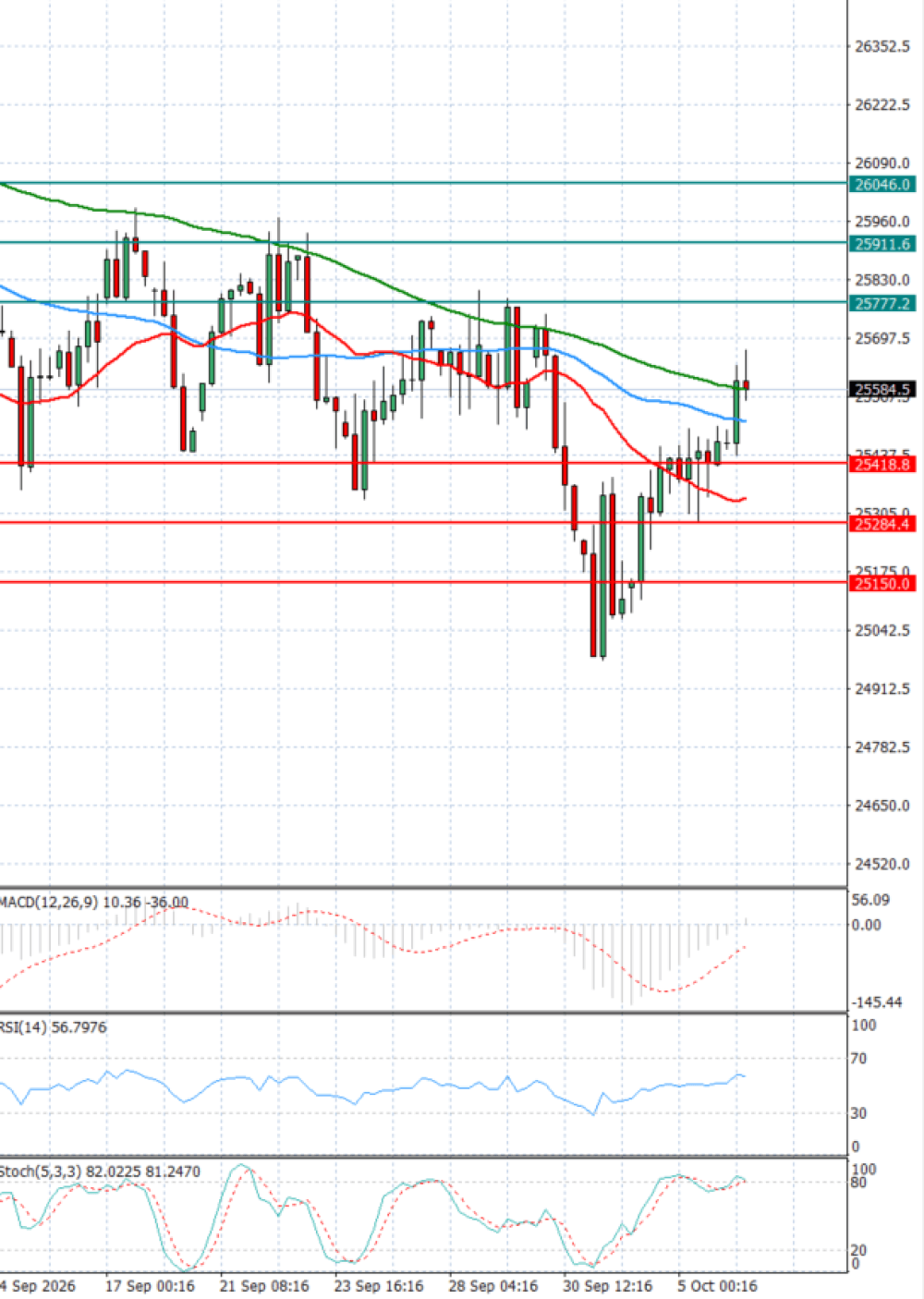Click the 25911.6 resistance price label
Viewport: 924px width, 1299px height.
882,244
